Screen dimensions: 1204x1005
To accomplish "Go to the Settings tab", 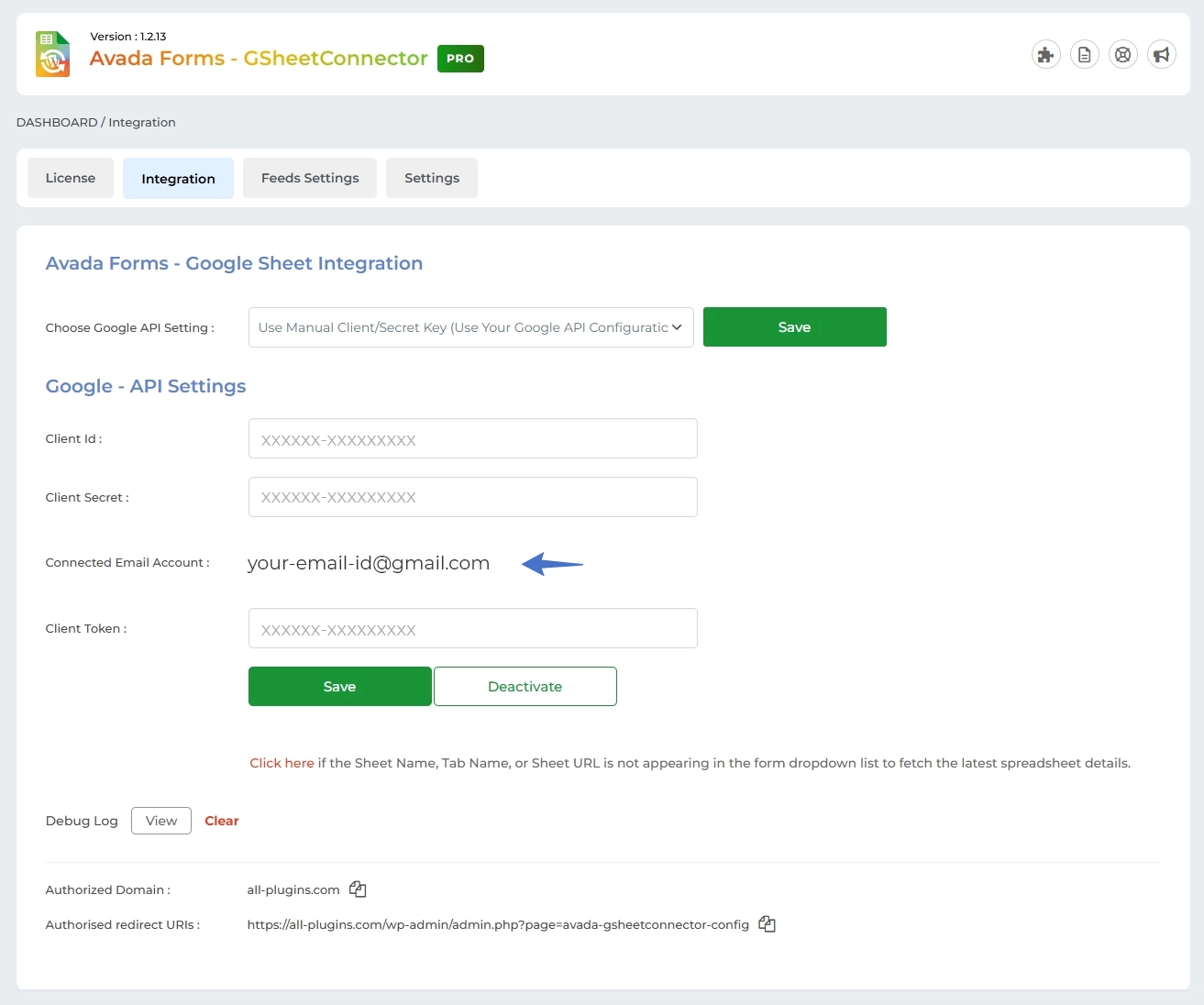I will pos(432,178).
